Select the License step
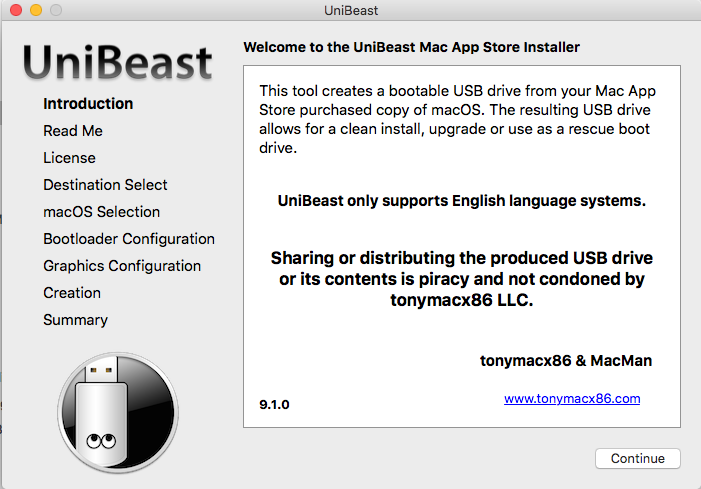 point(69,158)
